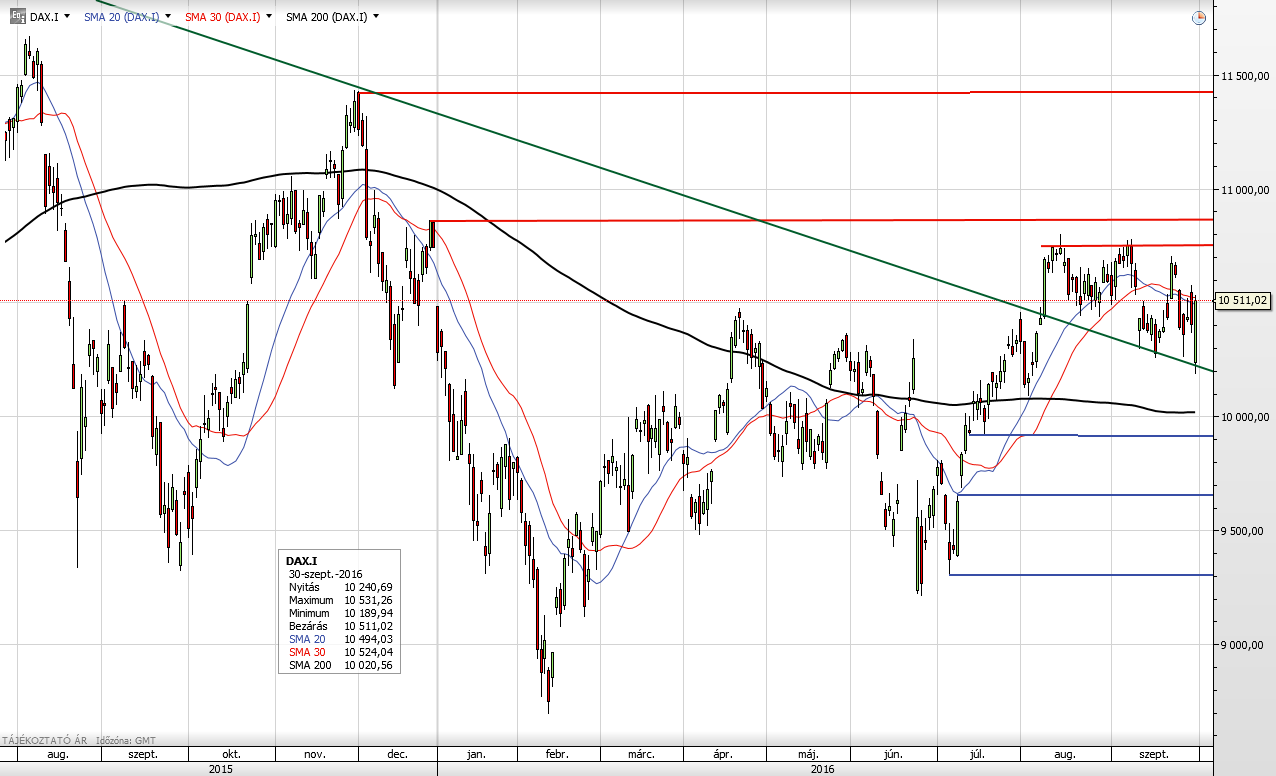This screenshot has height=776, width=1276.
Task: Click the current price tag 10 511,02 on axis
Action: point(1242,299)
